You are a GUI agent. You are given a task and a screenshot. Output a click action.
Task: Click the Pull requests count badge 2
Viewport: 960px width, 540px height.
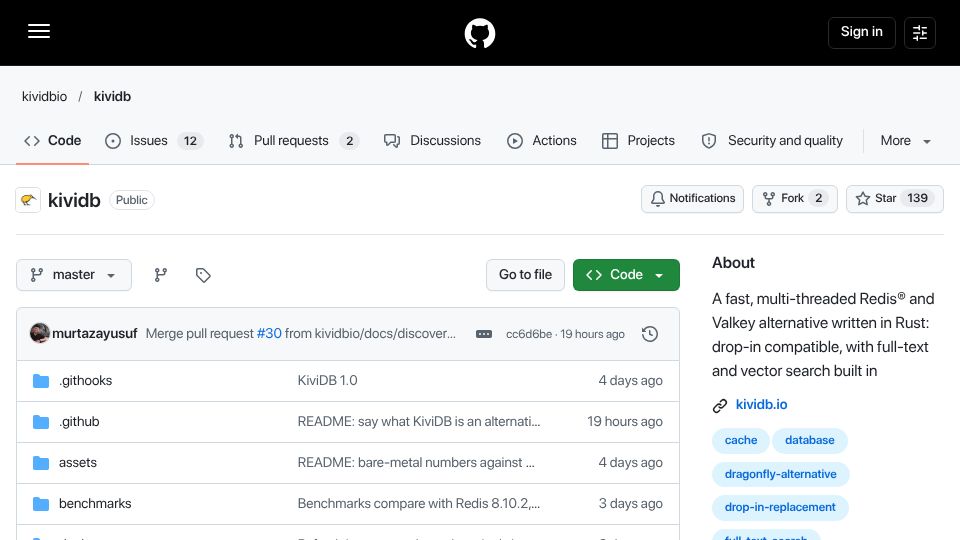tap(350, 141)
